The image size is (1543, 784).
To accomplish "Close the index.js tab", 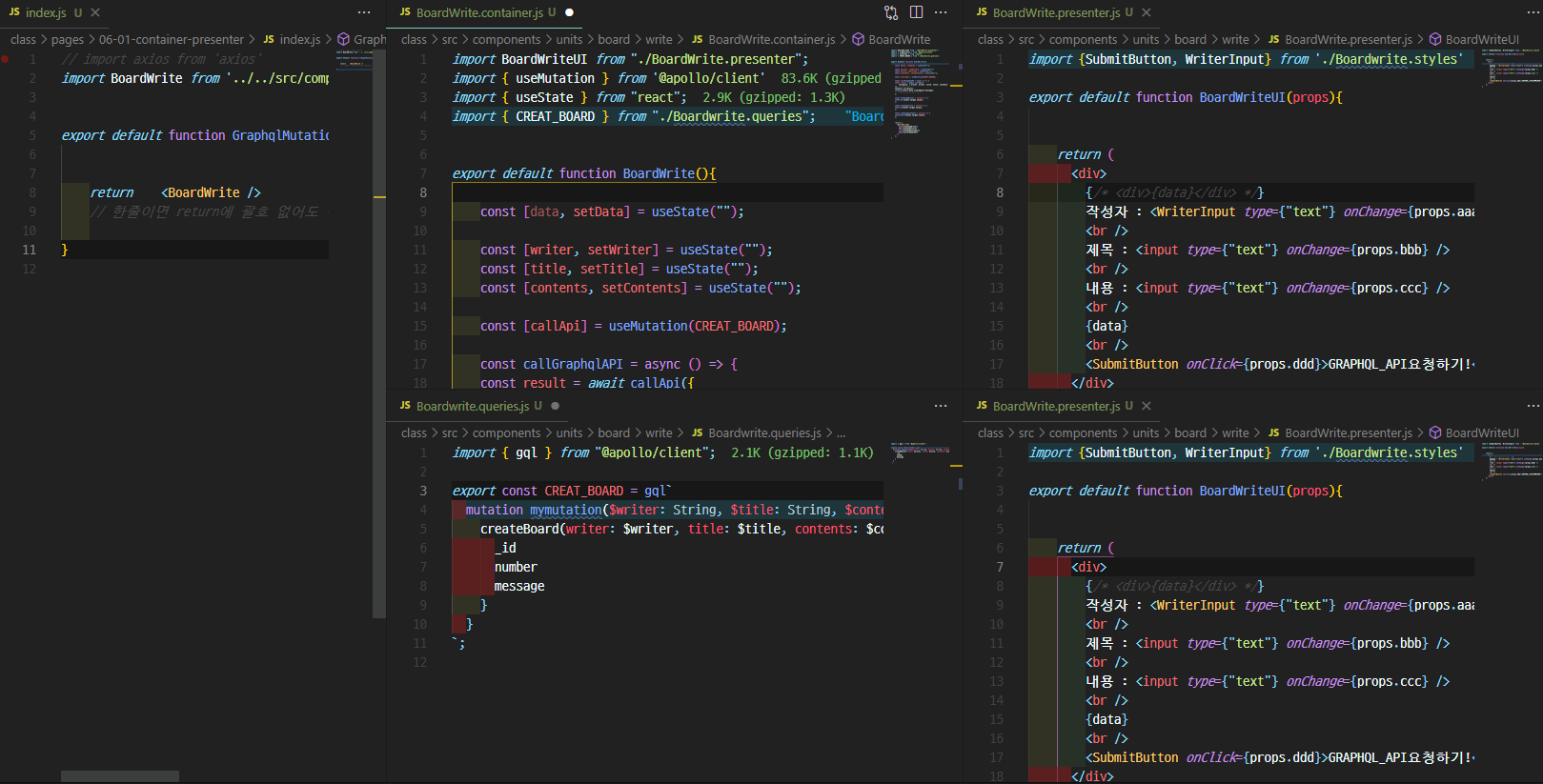I will click(x=95, y=12).
